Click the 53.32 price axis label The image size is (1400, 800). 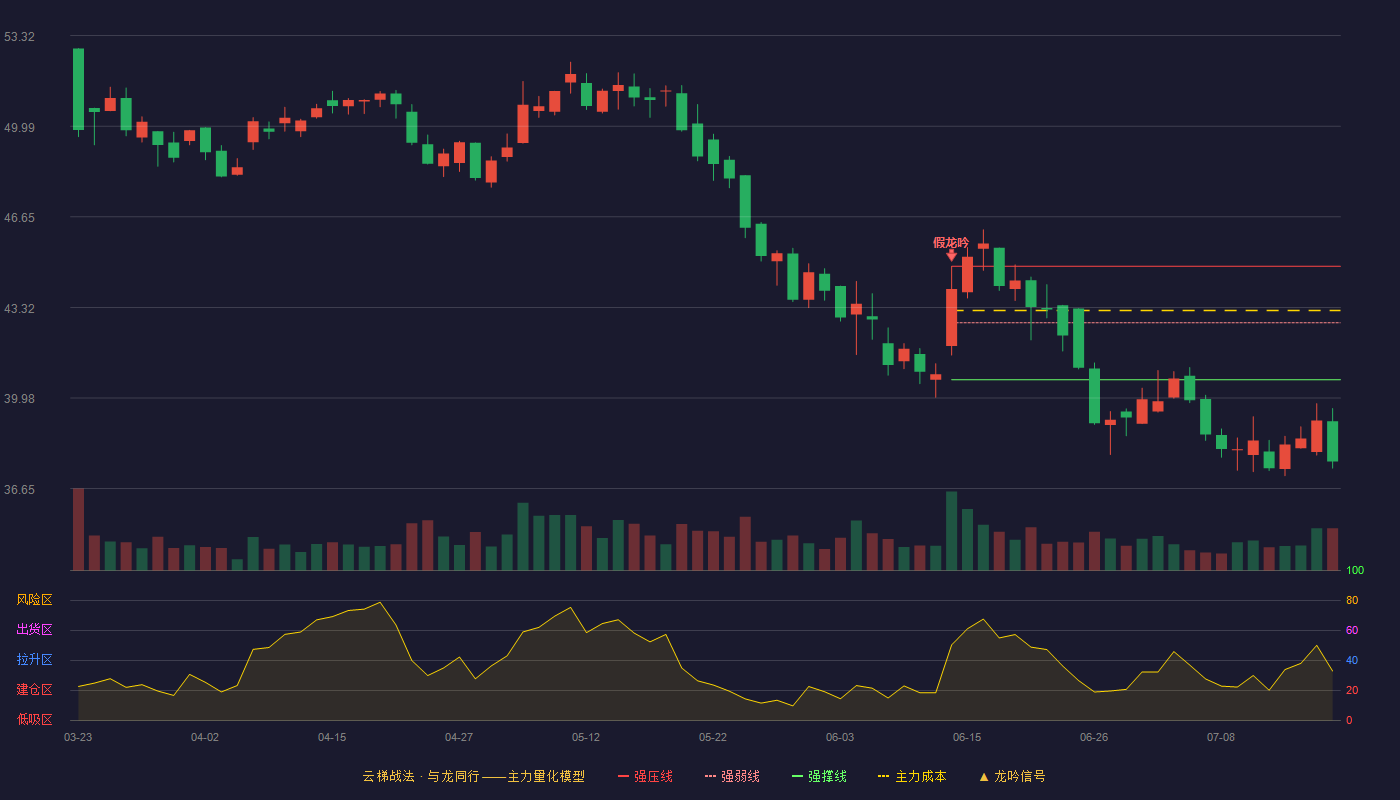coord(19,37)
